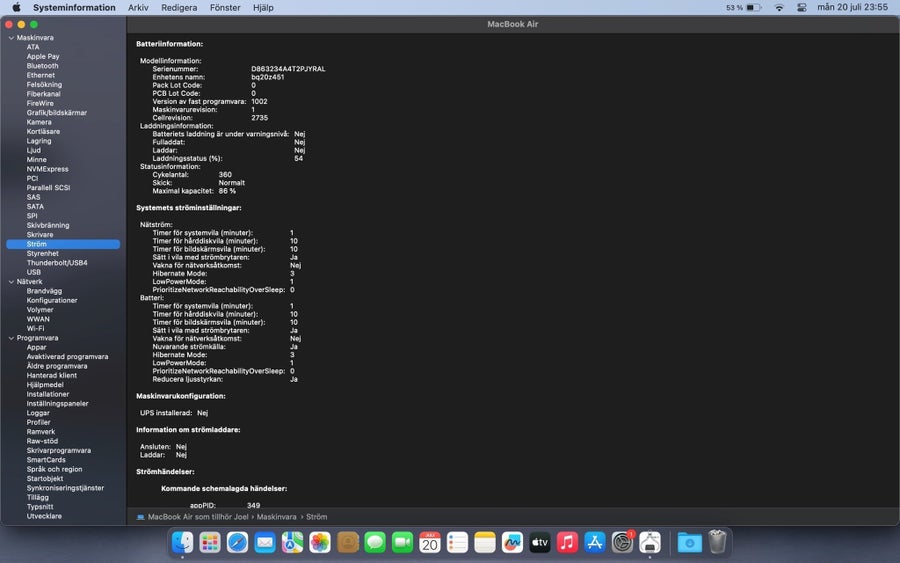900x563 pixels.
Task: Open the Trash in dock
Action: [717, 542]
